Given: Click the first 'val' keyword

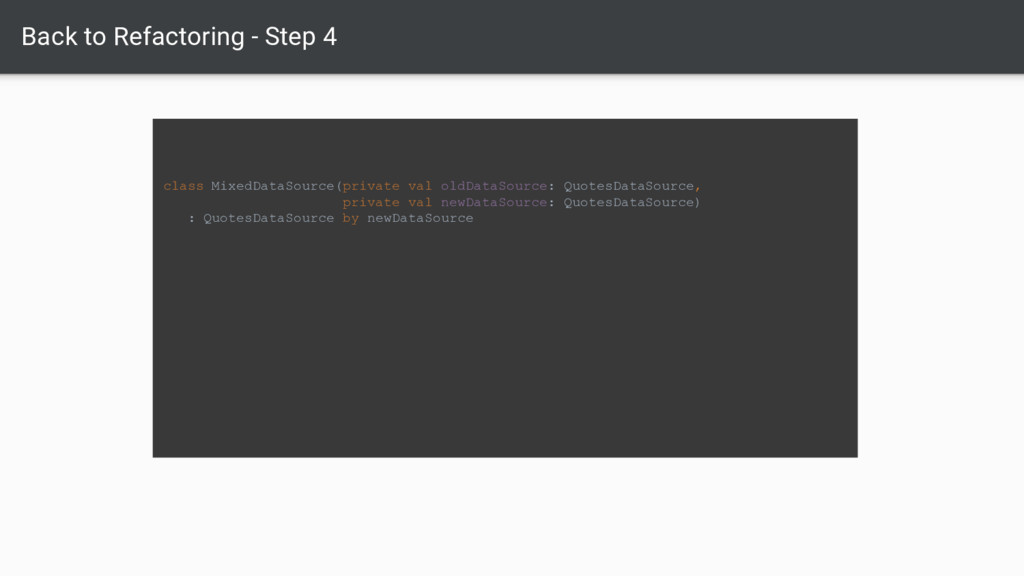Looking at the screenshot, I should [x=420, y=186].
